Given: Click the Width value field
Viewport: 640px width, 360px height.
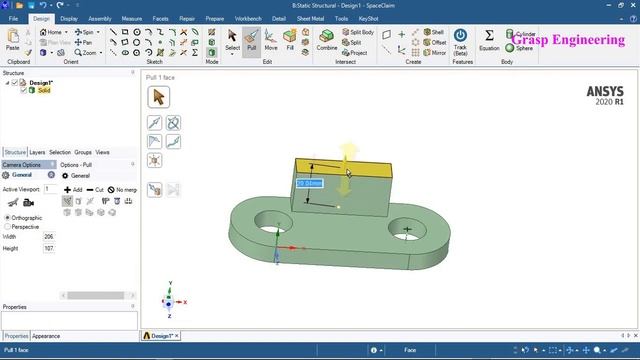Looking at the screenshot, I should point(49,237).
